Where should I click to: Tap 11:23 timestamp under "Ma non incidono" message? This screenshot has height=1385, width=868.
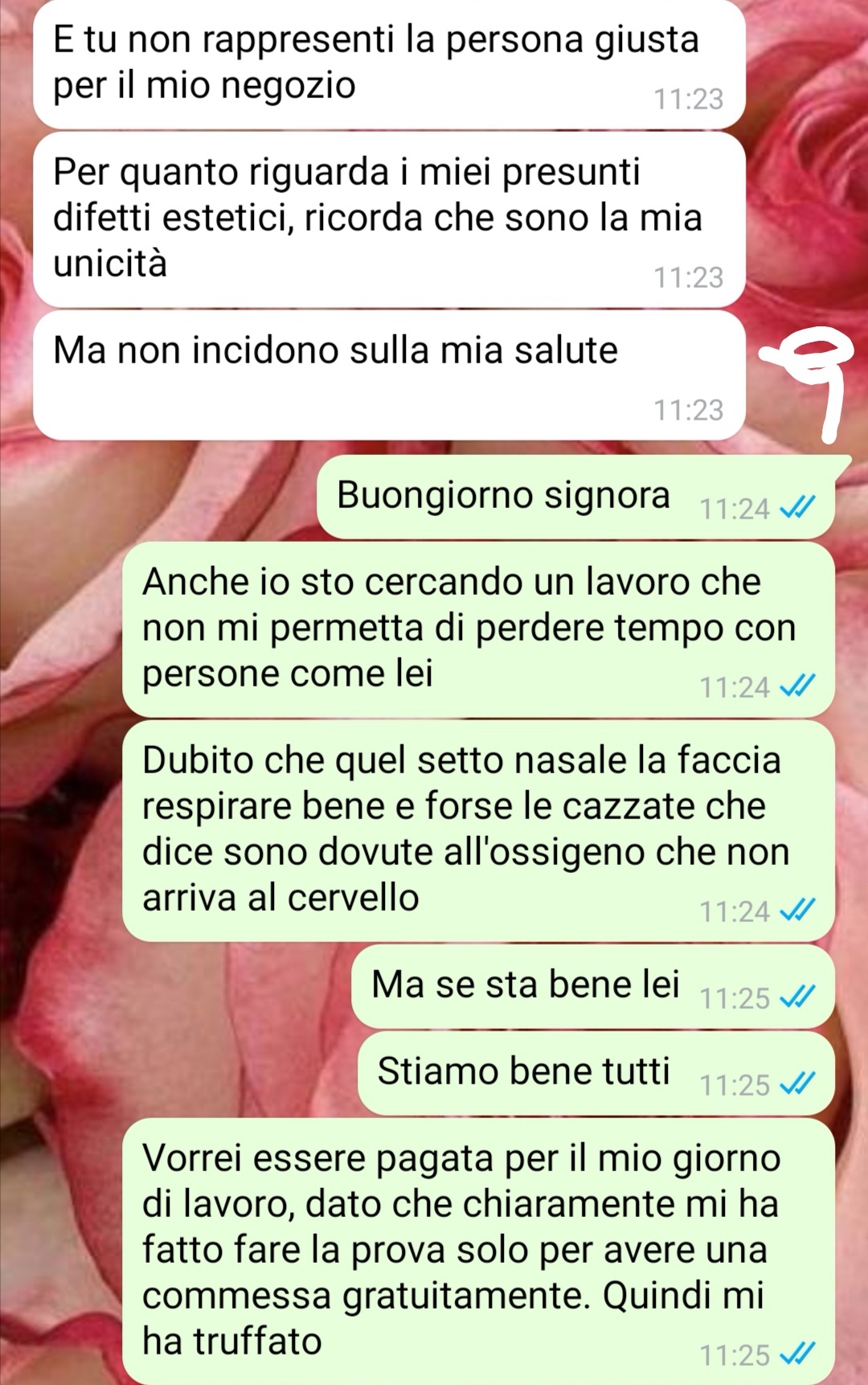tap(689, 410)
